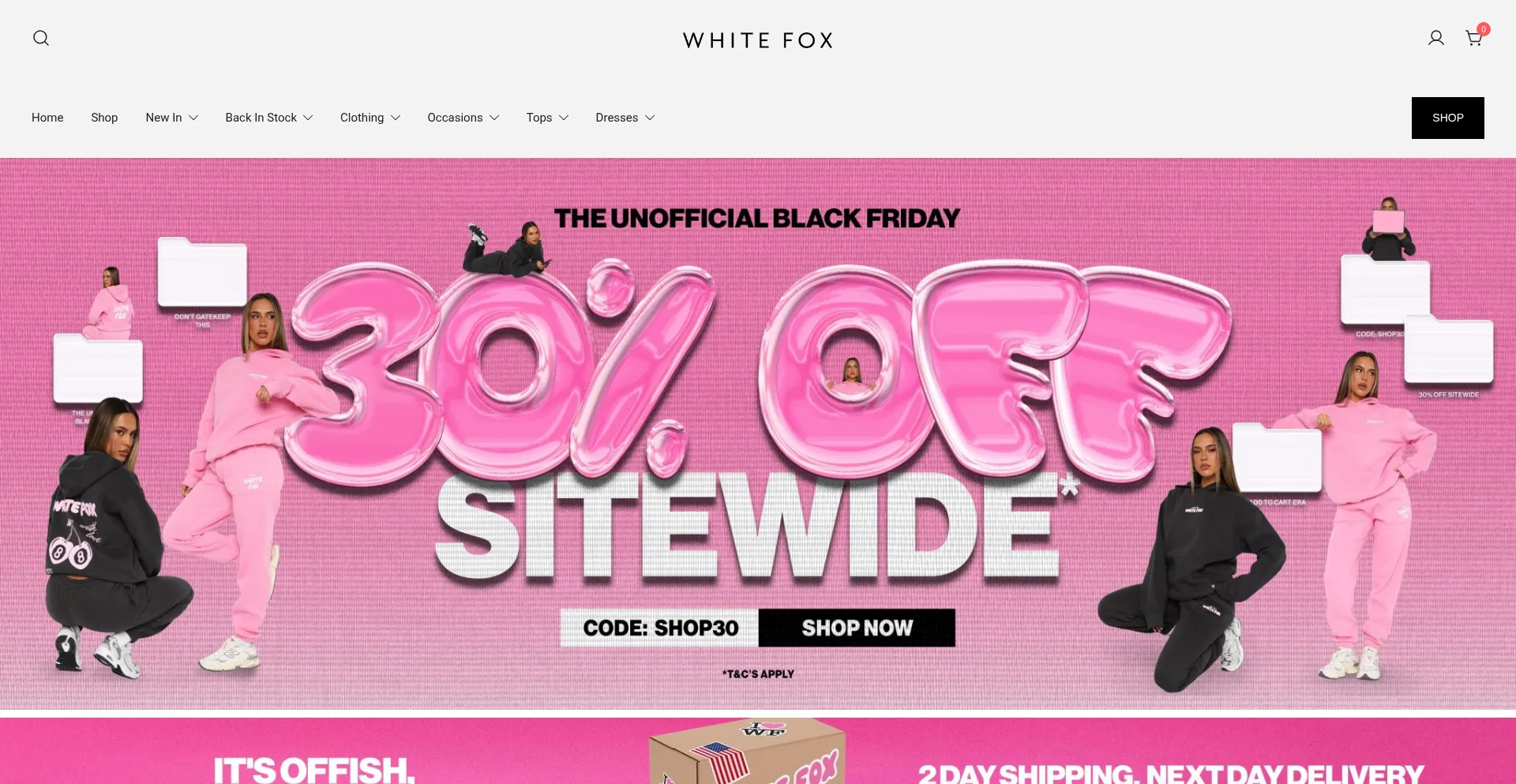Open the user account icon
The width and height of the screenshot is (1516, 784).
1435,38
